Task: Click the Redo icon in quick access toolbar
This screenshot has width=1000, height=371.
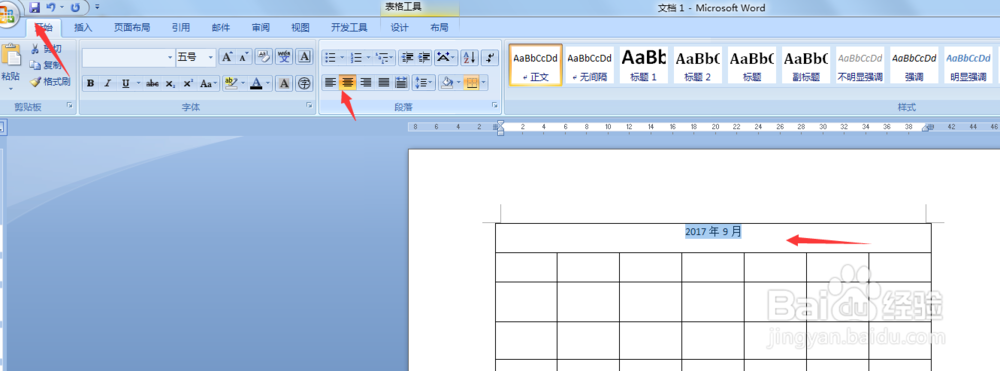Action: [75, 7]
